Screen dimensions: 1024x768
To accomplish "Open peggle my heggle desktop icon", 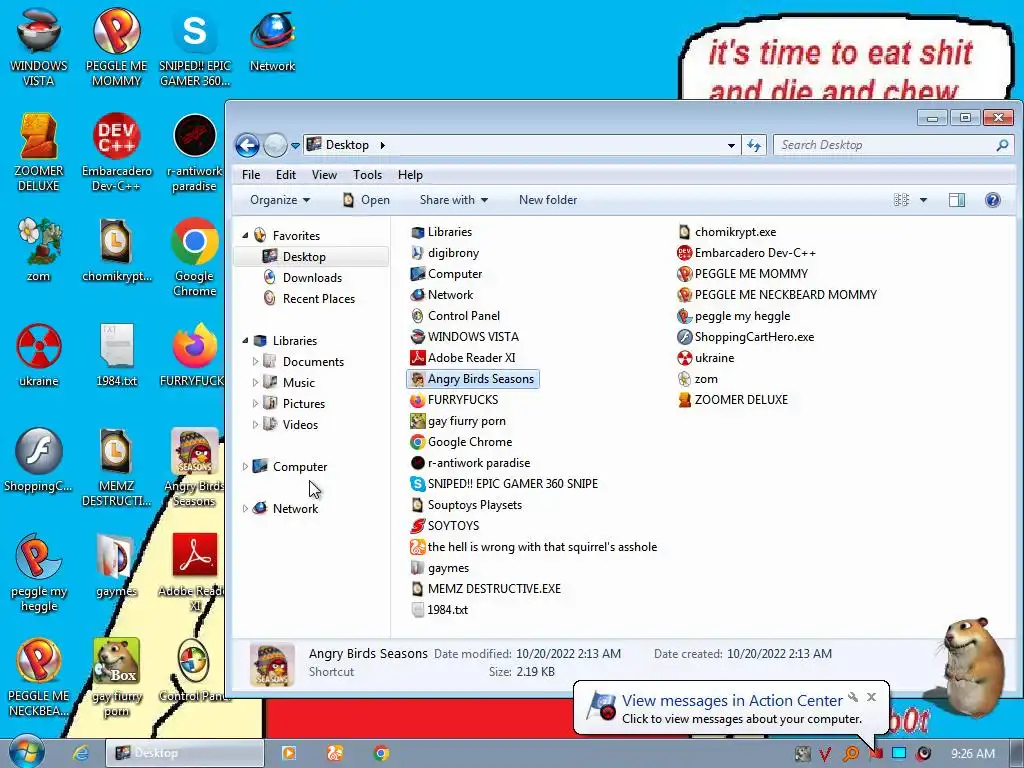I will coord(39,573).
